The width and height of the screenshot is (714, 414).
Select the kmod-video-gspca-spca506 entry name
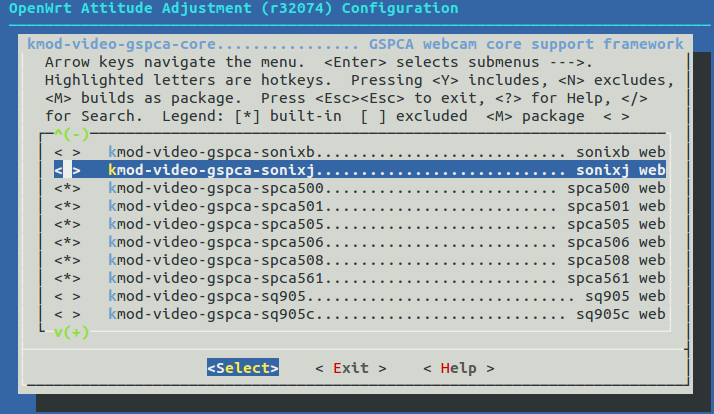(216, 242)
